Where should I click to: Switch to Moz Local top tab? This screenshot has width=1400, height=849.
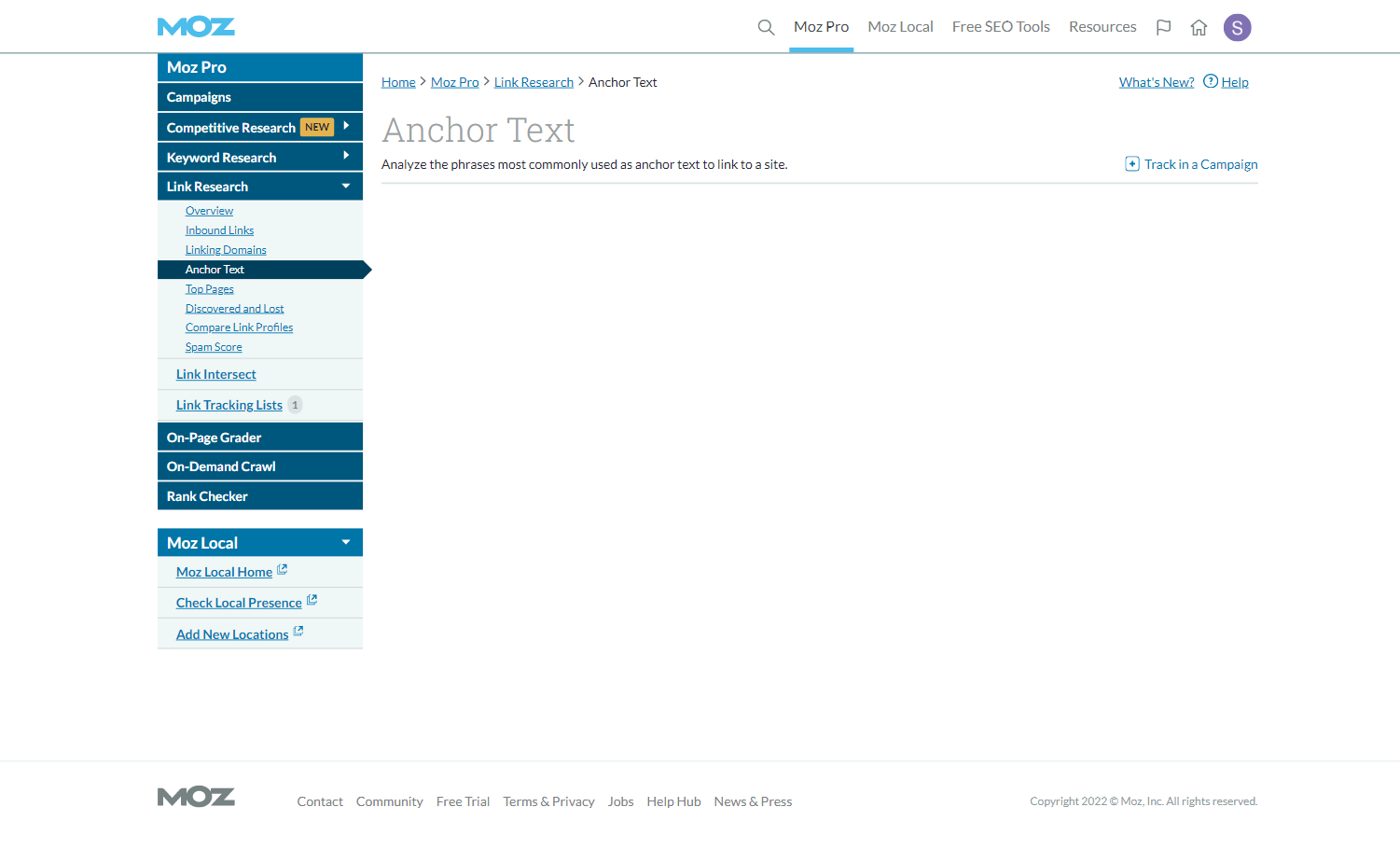(x=900, y=27)
